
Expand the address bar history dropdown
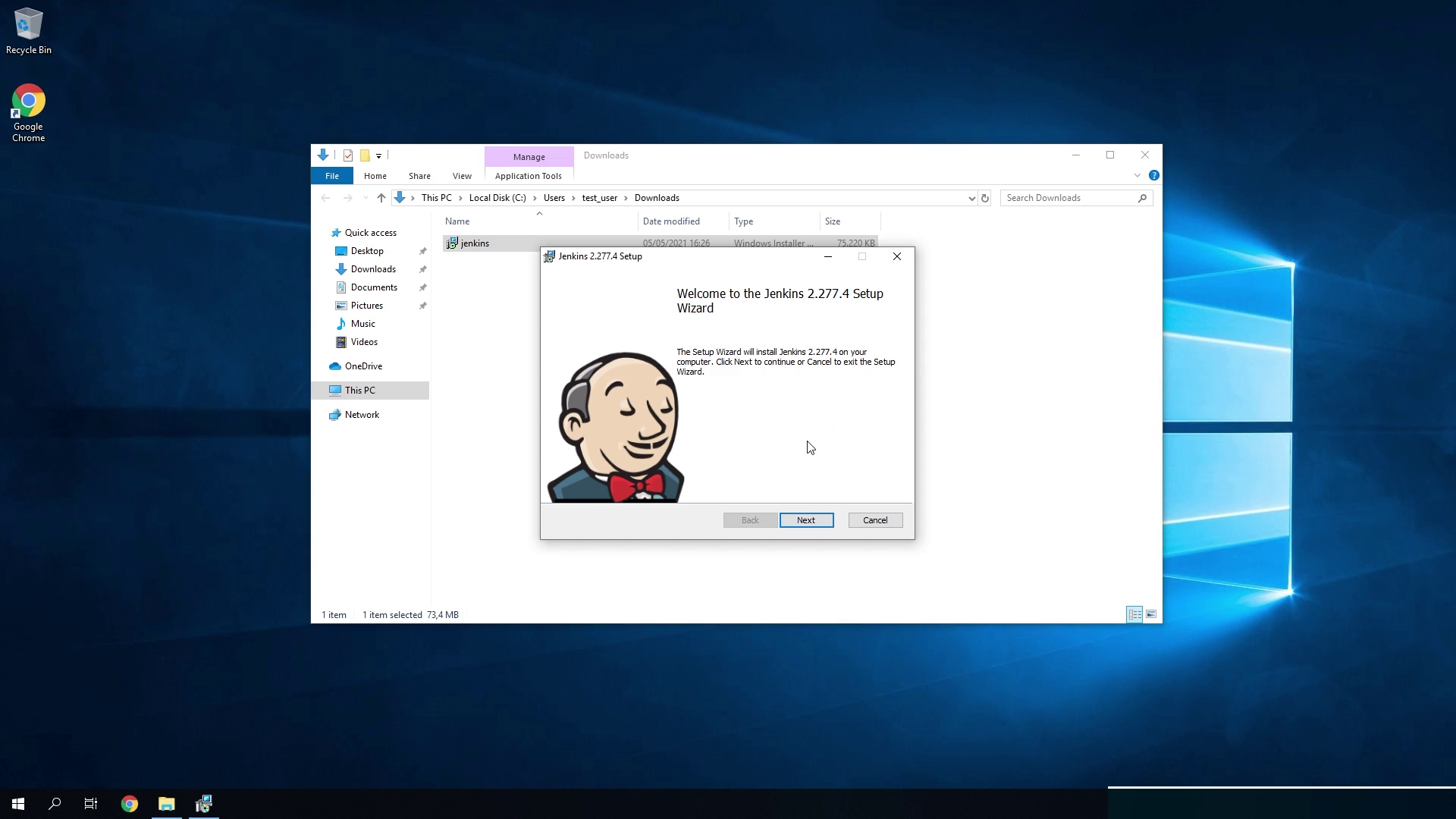tap(971, 198)
